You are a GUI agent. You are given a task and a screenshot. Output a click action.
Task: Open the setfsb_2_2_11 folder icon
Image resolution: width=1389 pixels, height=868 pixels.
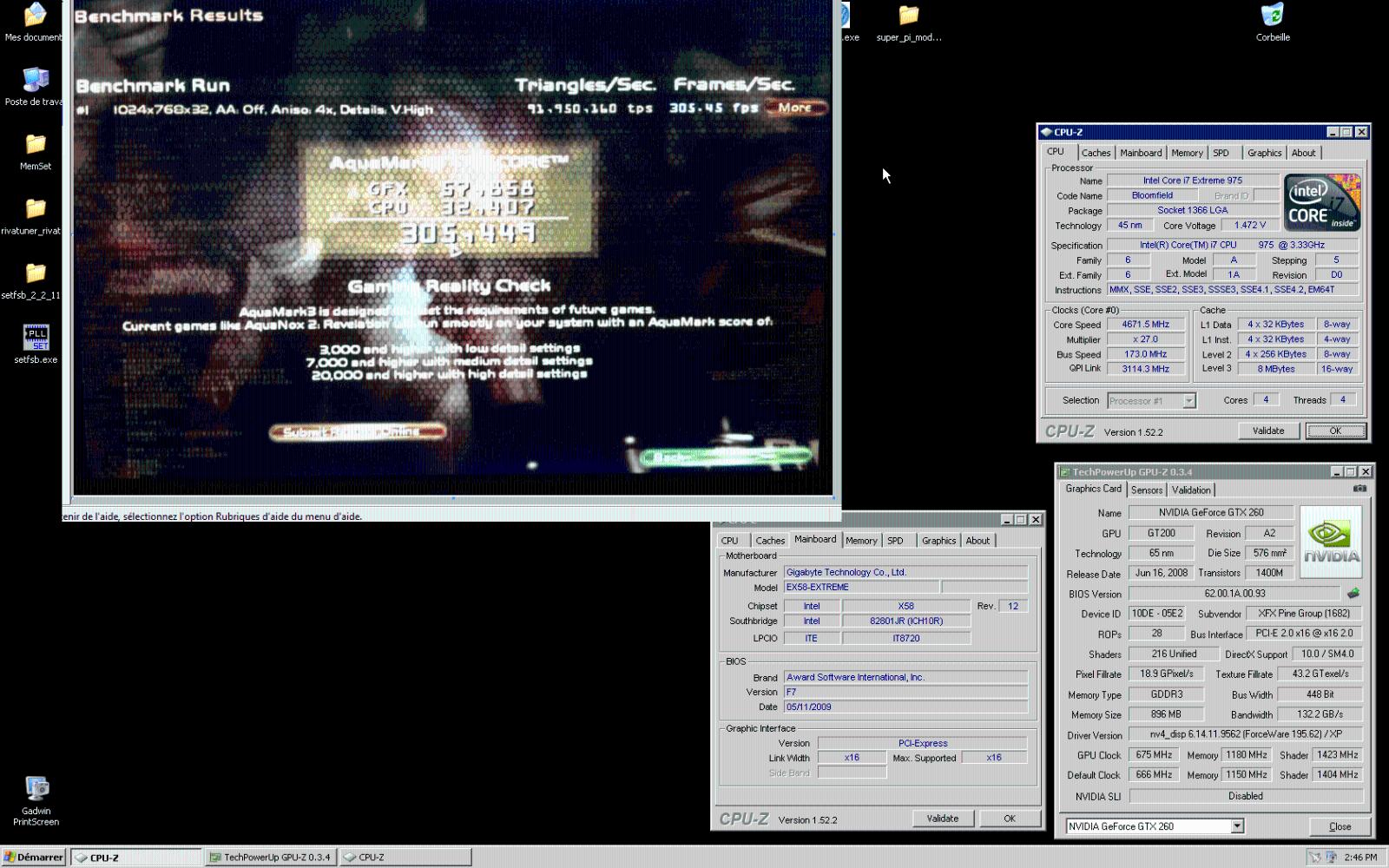pyautogui.click(x=36, y=273)
